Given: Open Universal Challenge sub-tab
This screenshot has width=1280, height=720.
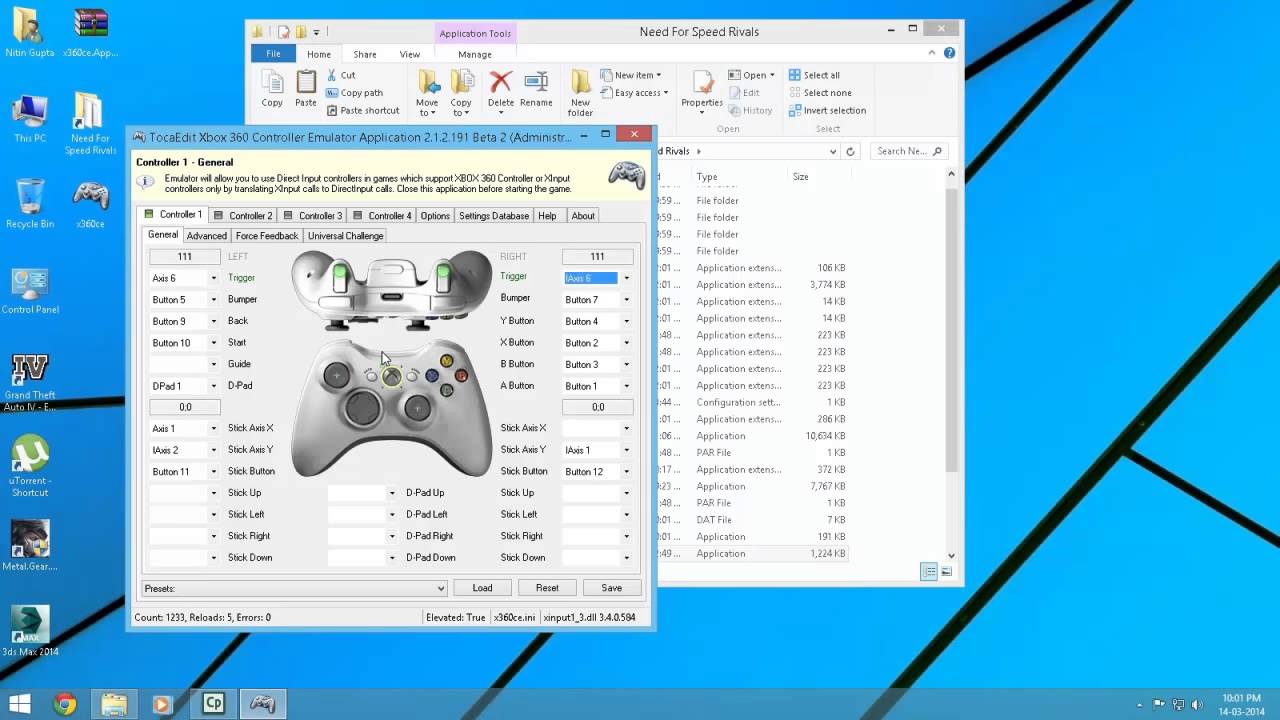Looking at the screenshot, I should coord(345,236).
